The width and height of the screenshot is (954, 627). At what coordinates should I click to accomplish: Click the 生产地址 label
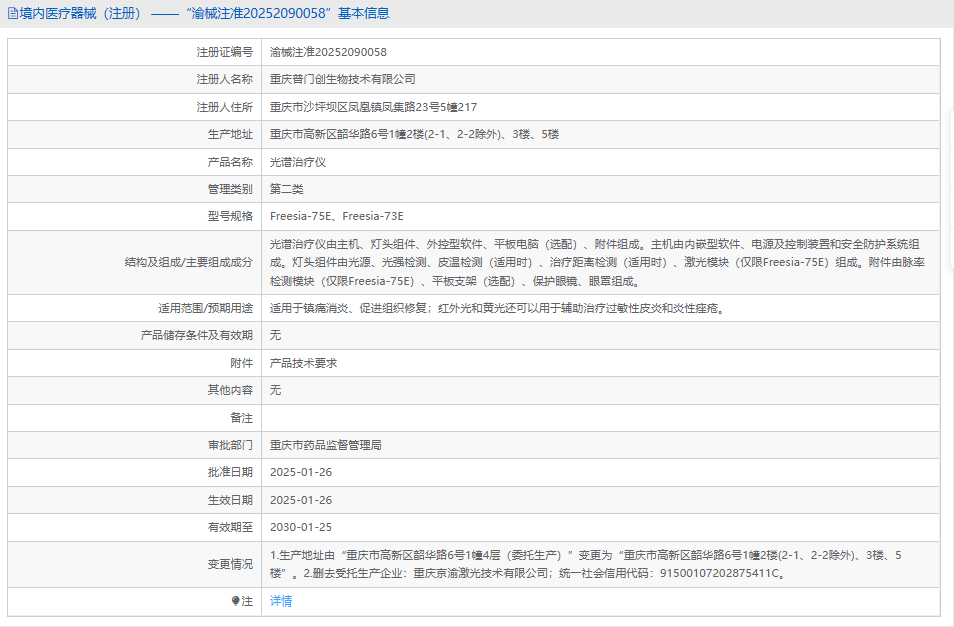(x=230, y=134)
